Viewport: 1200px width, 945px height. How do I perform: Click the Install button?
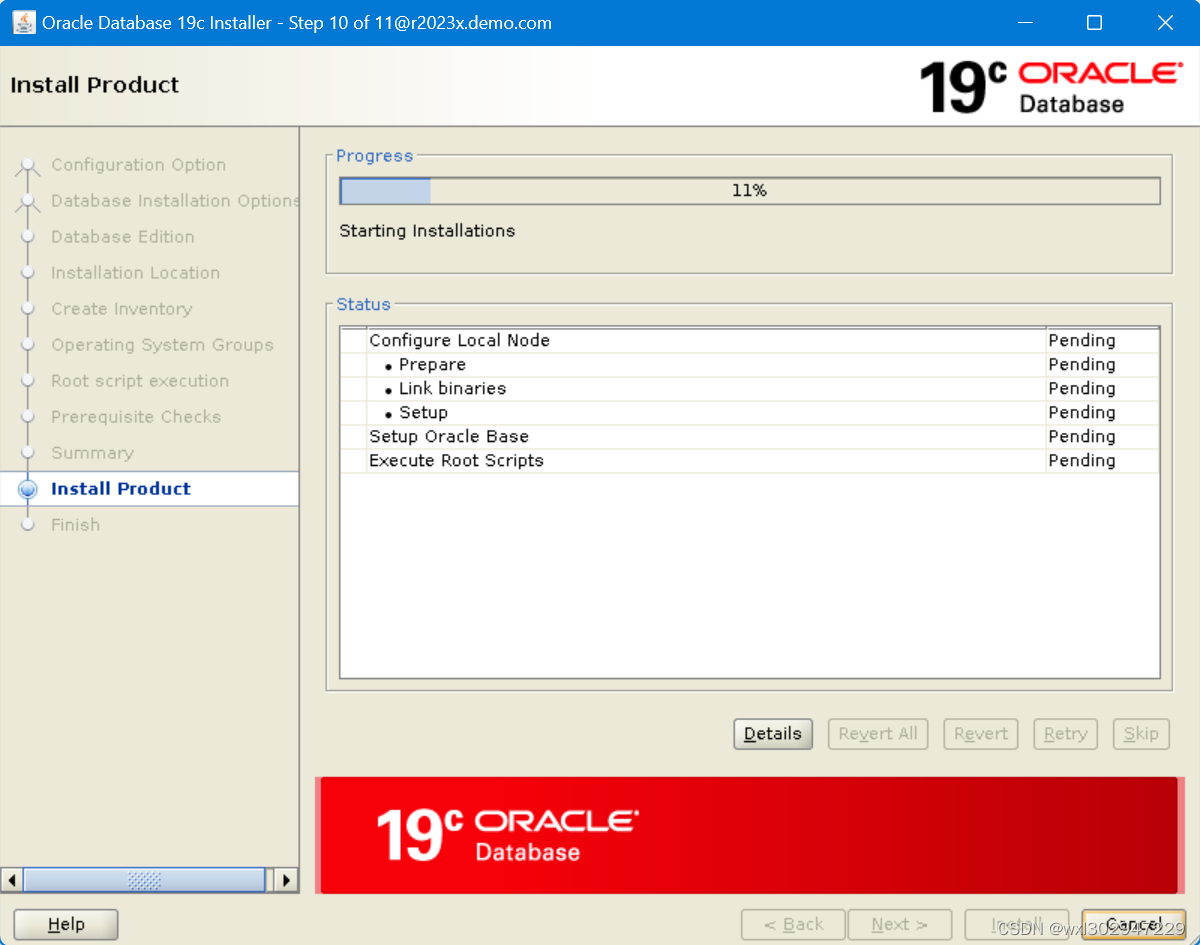click(1016, 925)
